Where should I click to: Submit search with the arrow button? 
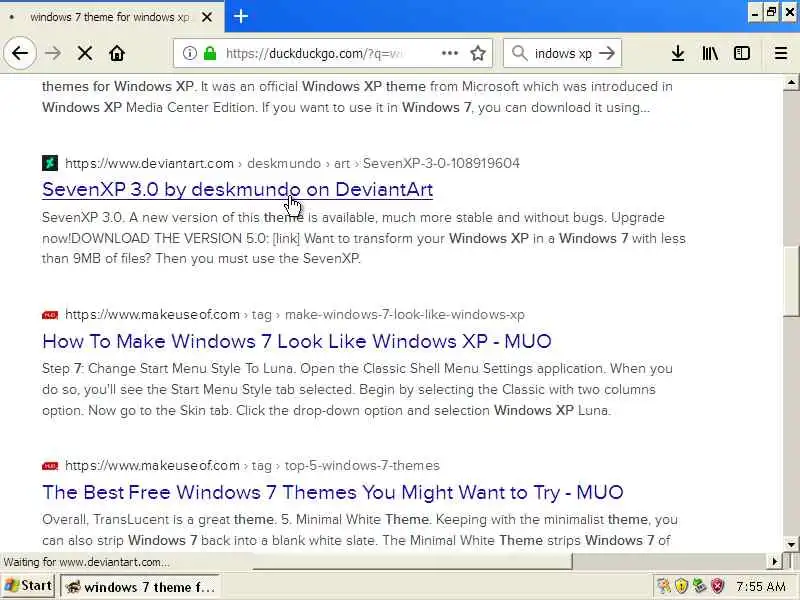point(607,53)
